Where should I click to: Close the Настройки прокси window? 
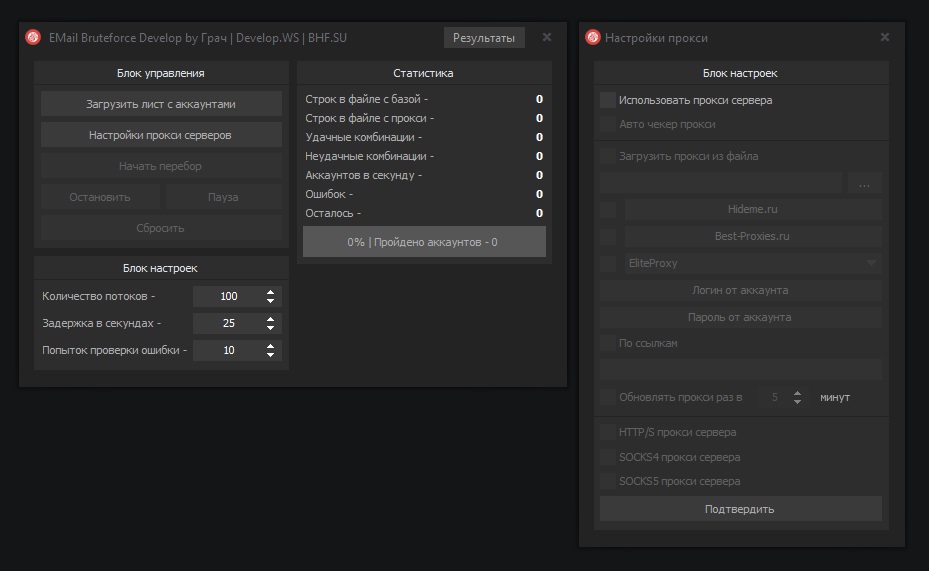pos(885,37)
